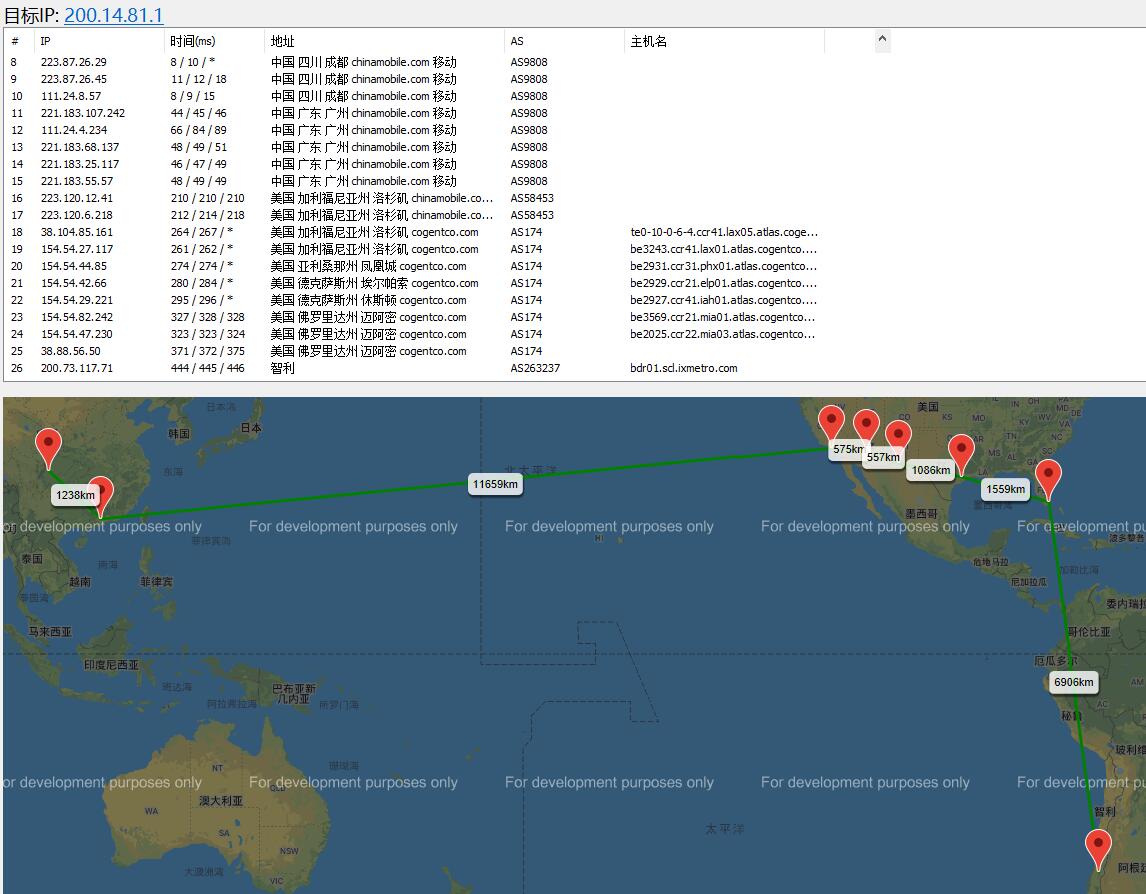Click the Guangzhou map pin near the 1238km label
1146x894 pixels.
[101, 497]
